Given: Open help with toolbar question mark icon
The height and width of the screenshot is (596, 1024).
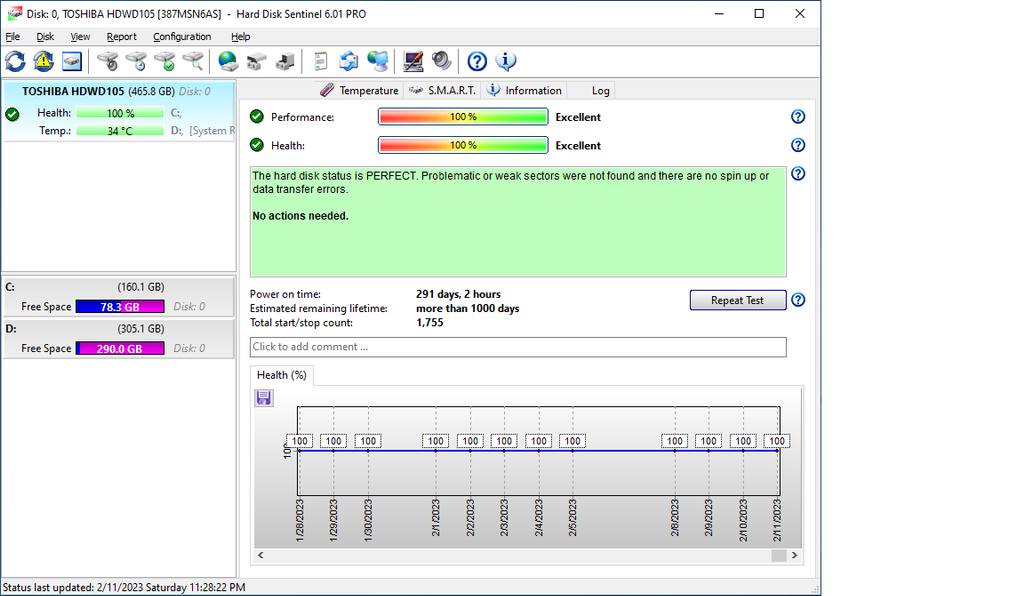Looking at the screenshot, I should coord(477,61).
